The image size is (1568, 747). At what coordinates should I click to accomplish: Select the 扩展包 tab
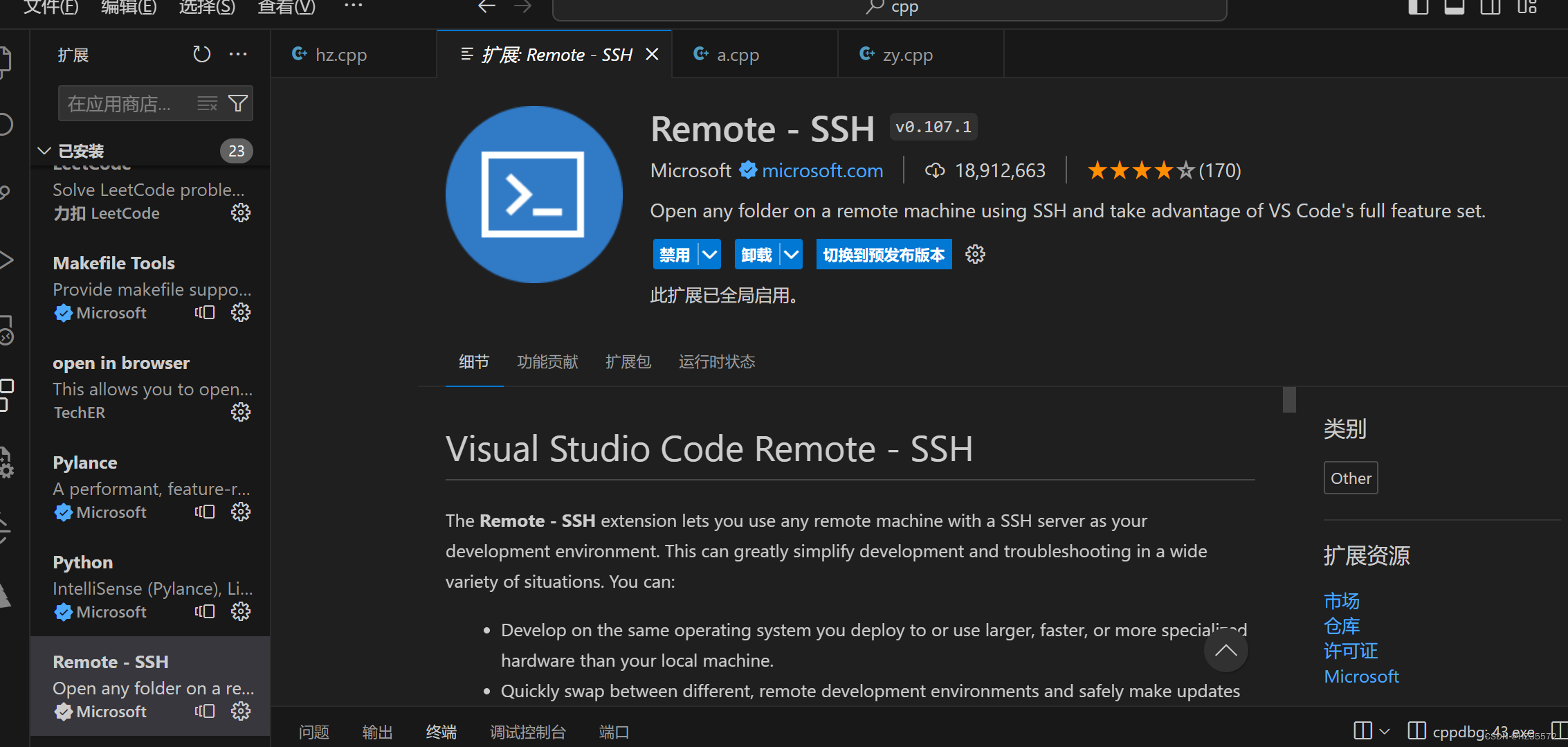coord(628,361)
